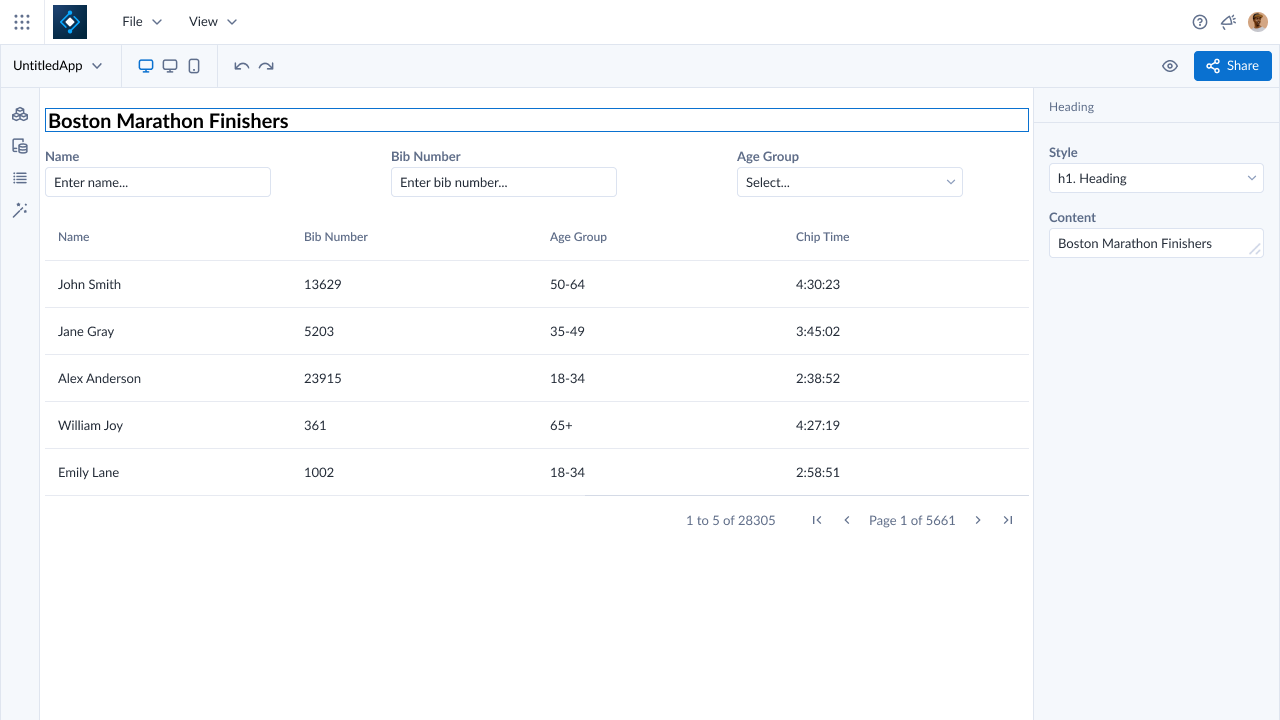Click the Share button
This screenshot has width=1280, height=720.
pyautogui.click(x=1233, y=66)
